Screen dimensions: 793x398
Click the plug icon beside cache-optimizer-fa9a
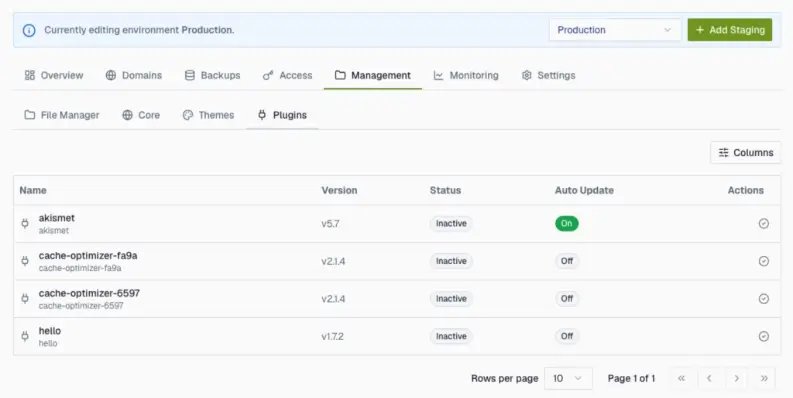click(25, 261)
